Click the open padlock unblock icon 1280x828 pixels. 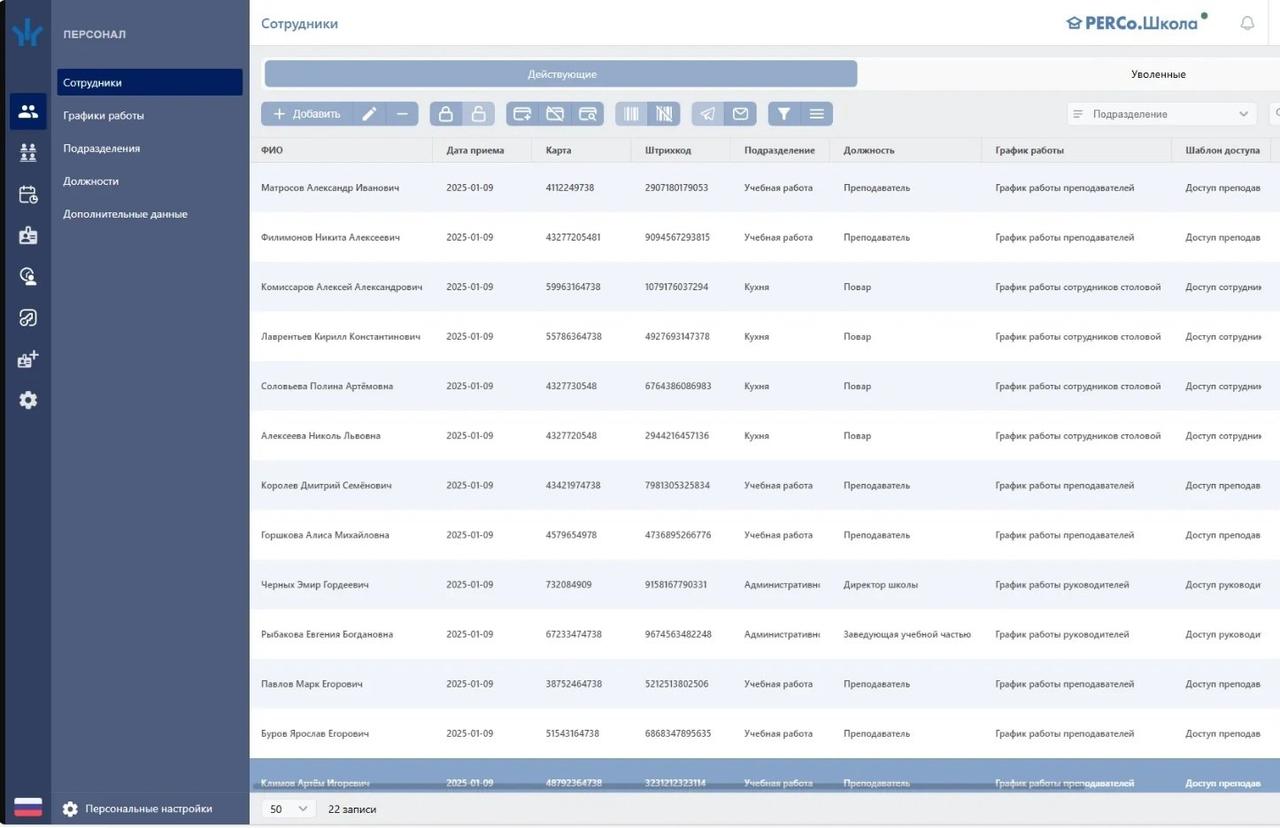(479, 114)
